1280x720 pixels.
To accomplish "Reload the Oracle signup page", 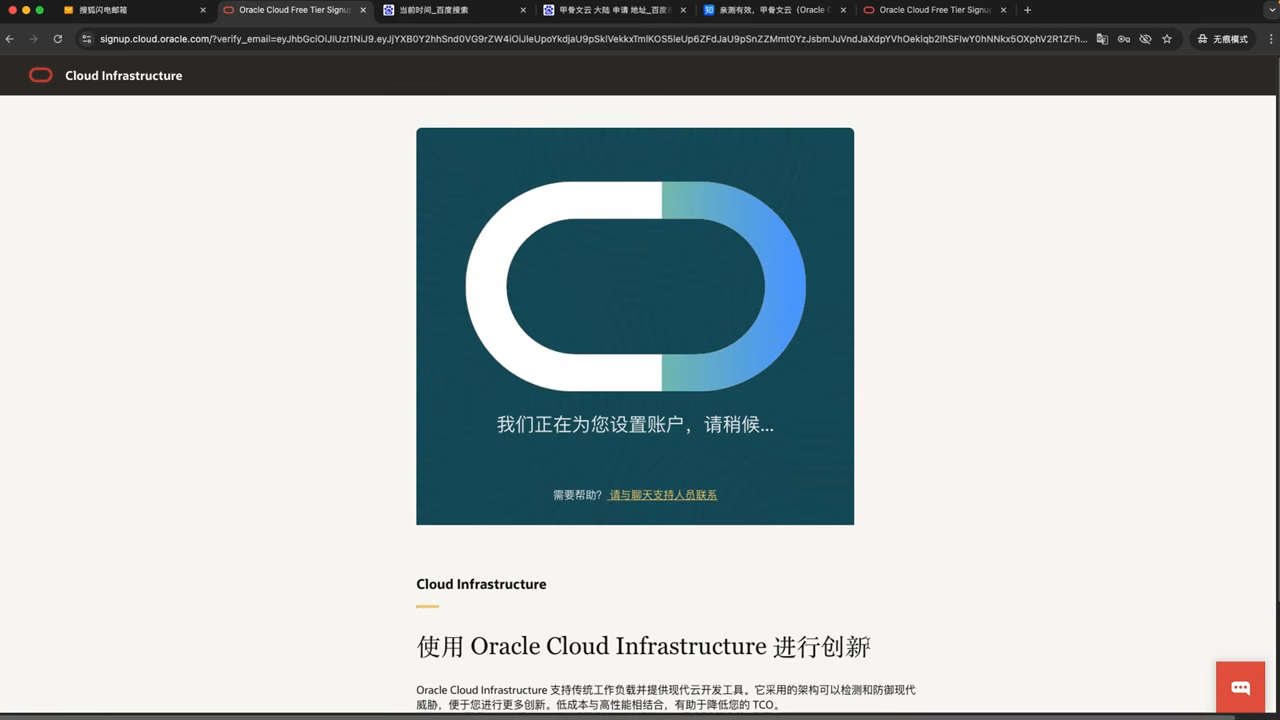I will [x=58, y=39].
